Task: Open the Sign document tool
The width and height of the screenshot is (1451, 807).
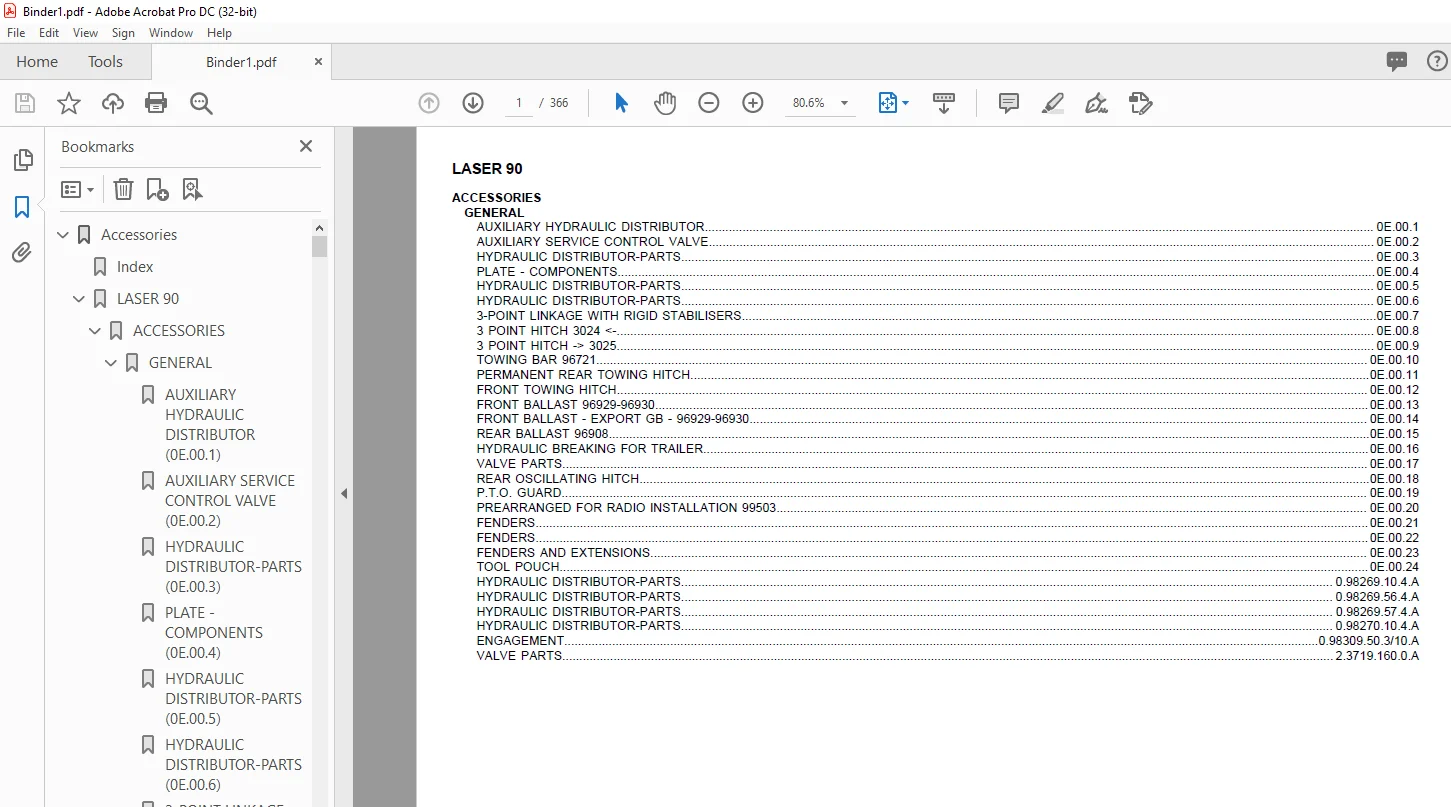Action: tap(1097, 103)
